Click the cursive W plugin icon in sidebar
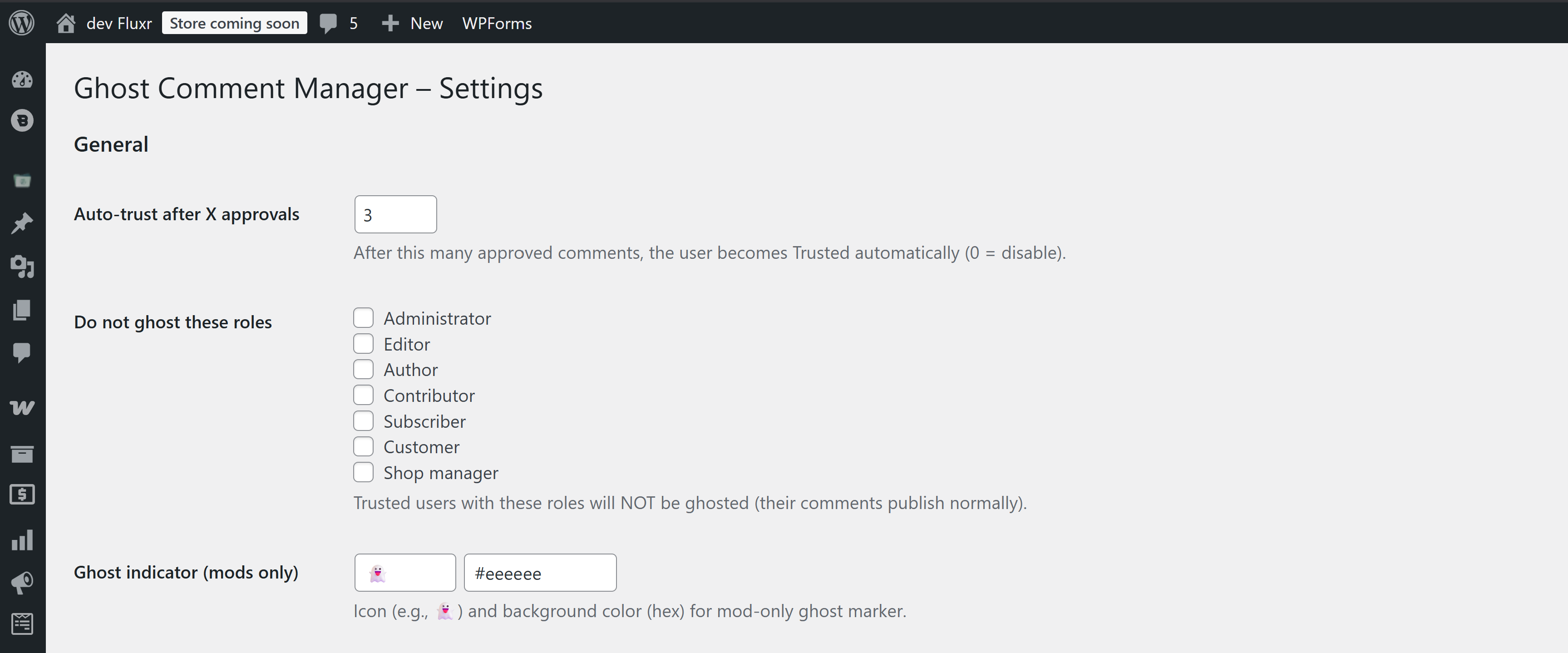Screen dimensions: 1568x653 (x=22, y=407)
